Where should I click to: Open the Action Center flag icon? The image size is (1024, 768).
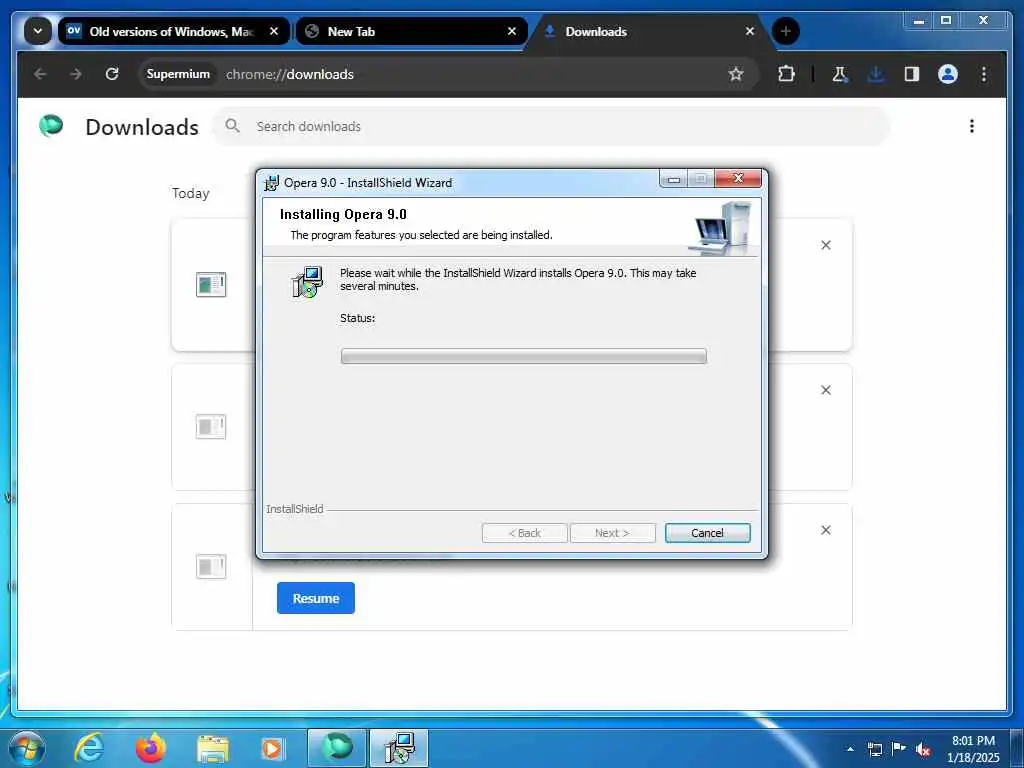(x=899, y=749)
